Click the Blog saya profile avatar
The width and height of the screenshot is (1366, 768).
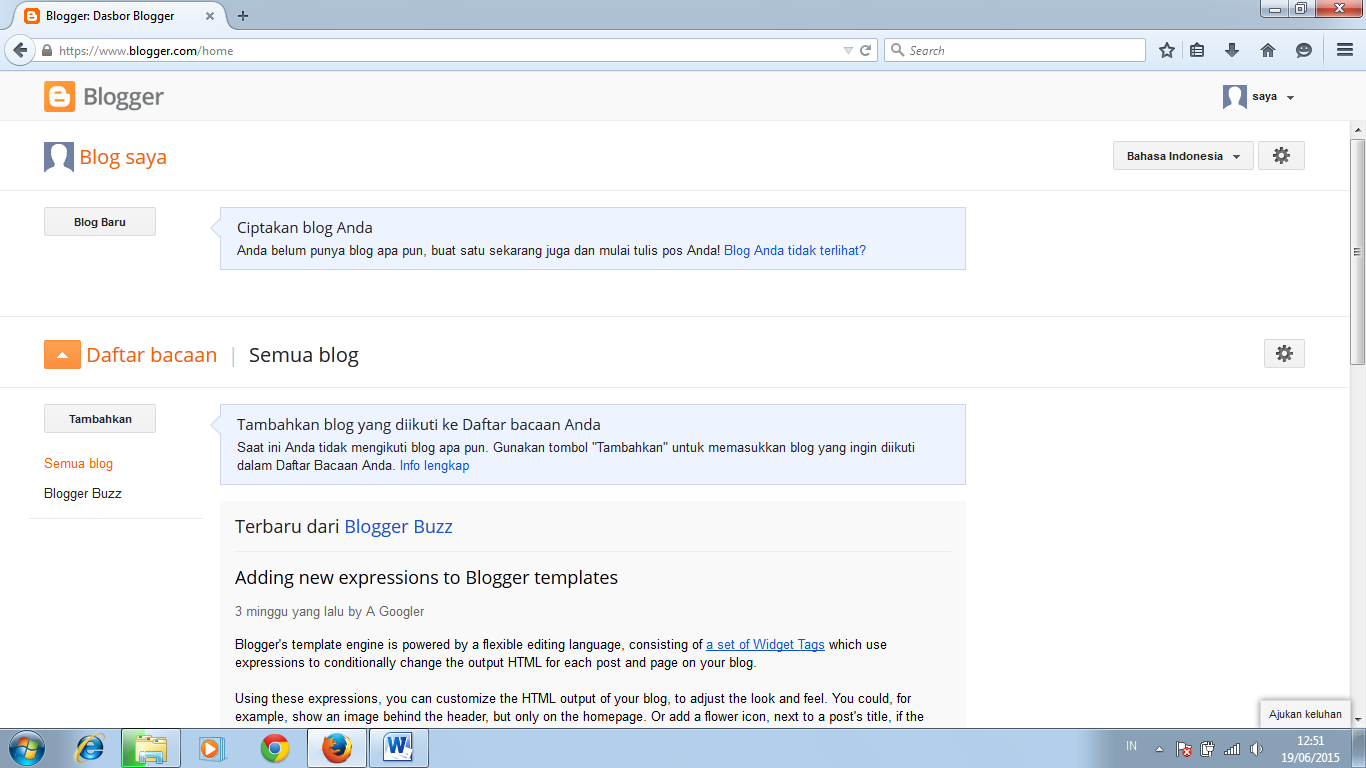[x=59, y=157]
